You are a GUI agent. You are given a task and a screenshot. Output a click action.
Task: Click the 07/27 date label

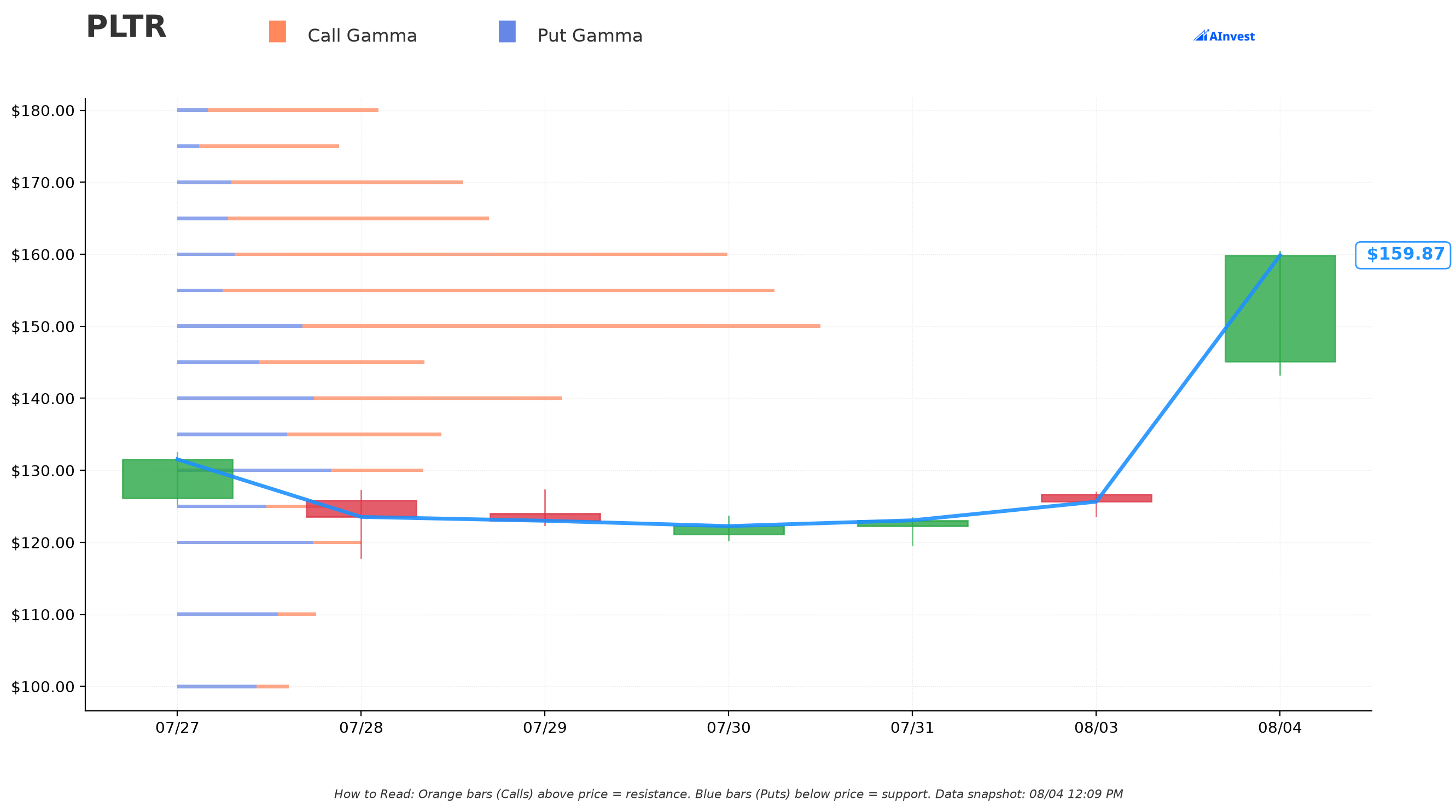pyautogui.click(x=177, y=728)
